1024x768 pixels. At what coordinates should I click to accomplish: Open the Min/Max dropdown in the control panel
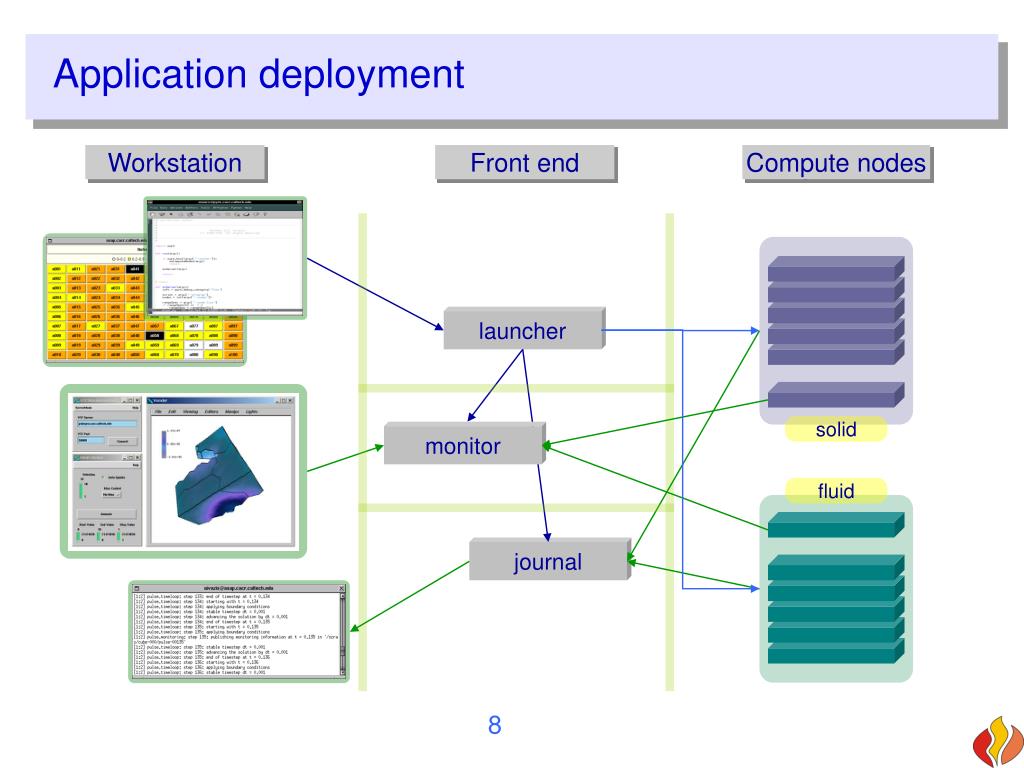click(x=112, y=495)
